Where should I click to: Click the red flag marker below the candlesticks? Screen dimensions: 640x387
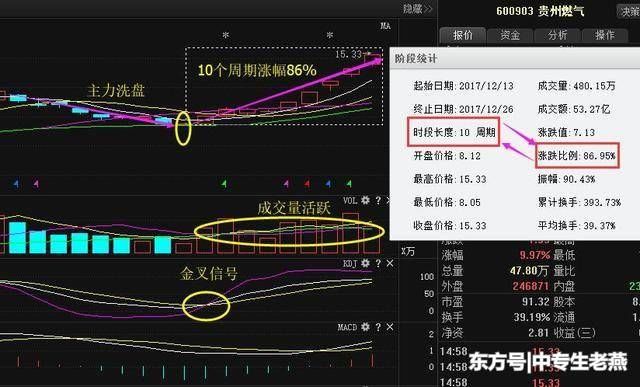click(x=307, y=184)
